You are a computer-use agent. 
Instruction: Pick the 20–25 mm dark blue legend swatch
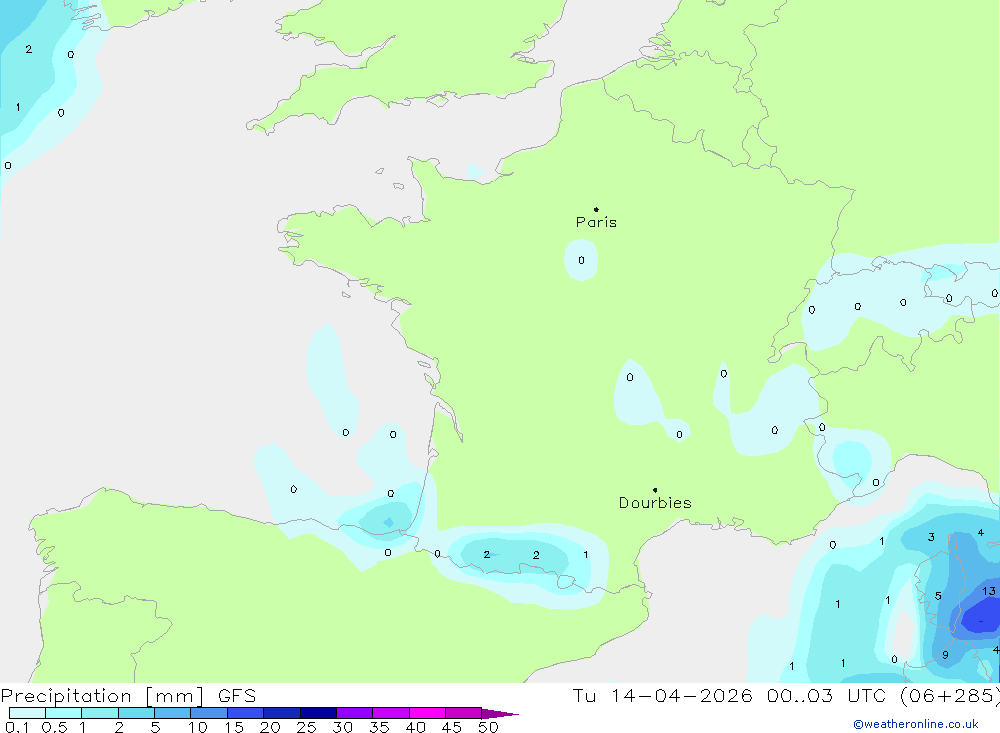(281, 713)
